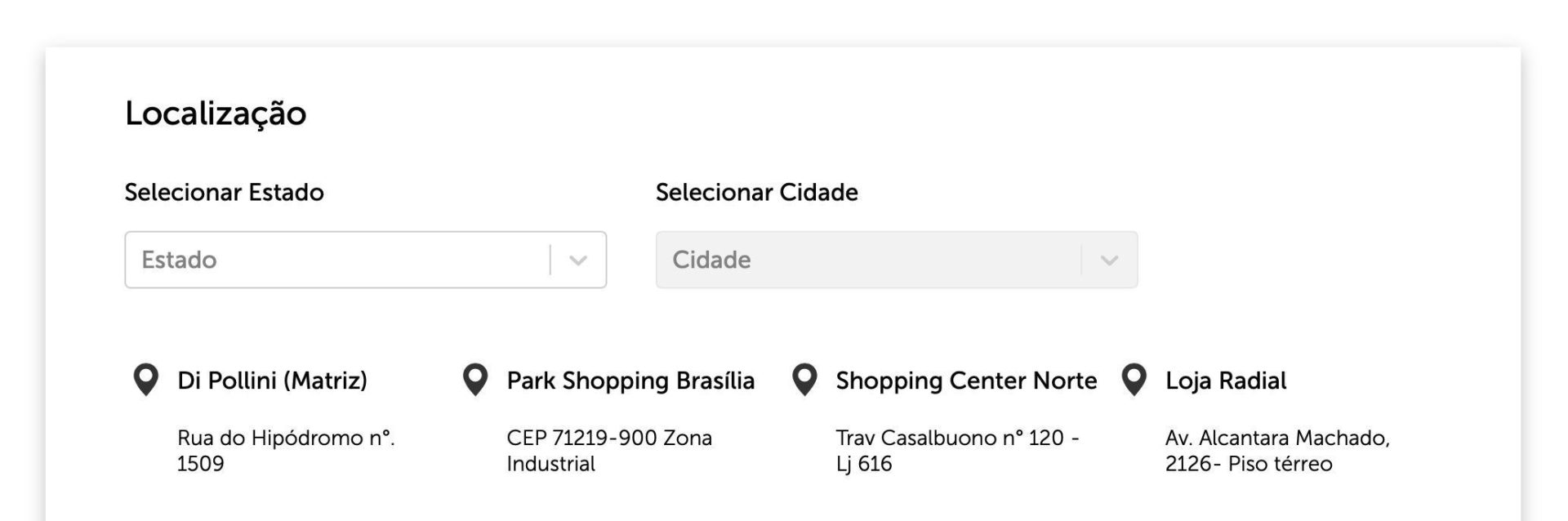1568x521 pixels.
Task: Select the Shopping Center Norte store name
Action: click(x=966, y=381)
